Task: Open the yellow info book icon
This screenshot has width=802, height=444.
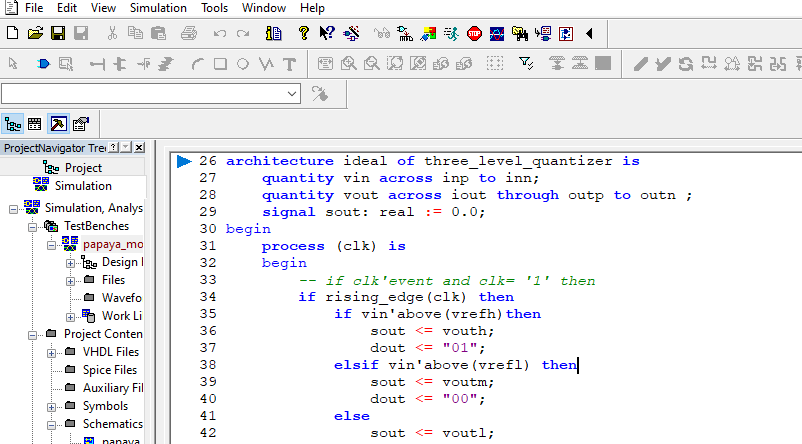Action: click(x=274, y=34)
